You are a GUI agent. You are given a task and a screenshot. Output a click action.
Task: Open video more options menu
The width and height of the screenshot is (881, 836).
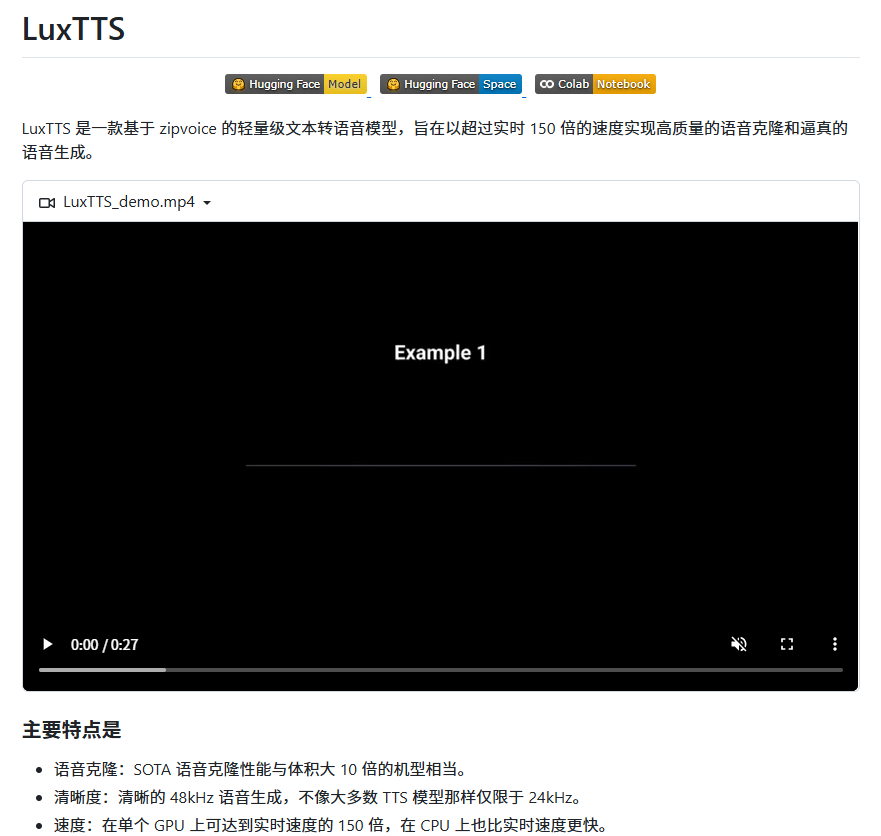coord(834,644)
